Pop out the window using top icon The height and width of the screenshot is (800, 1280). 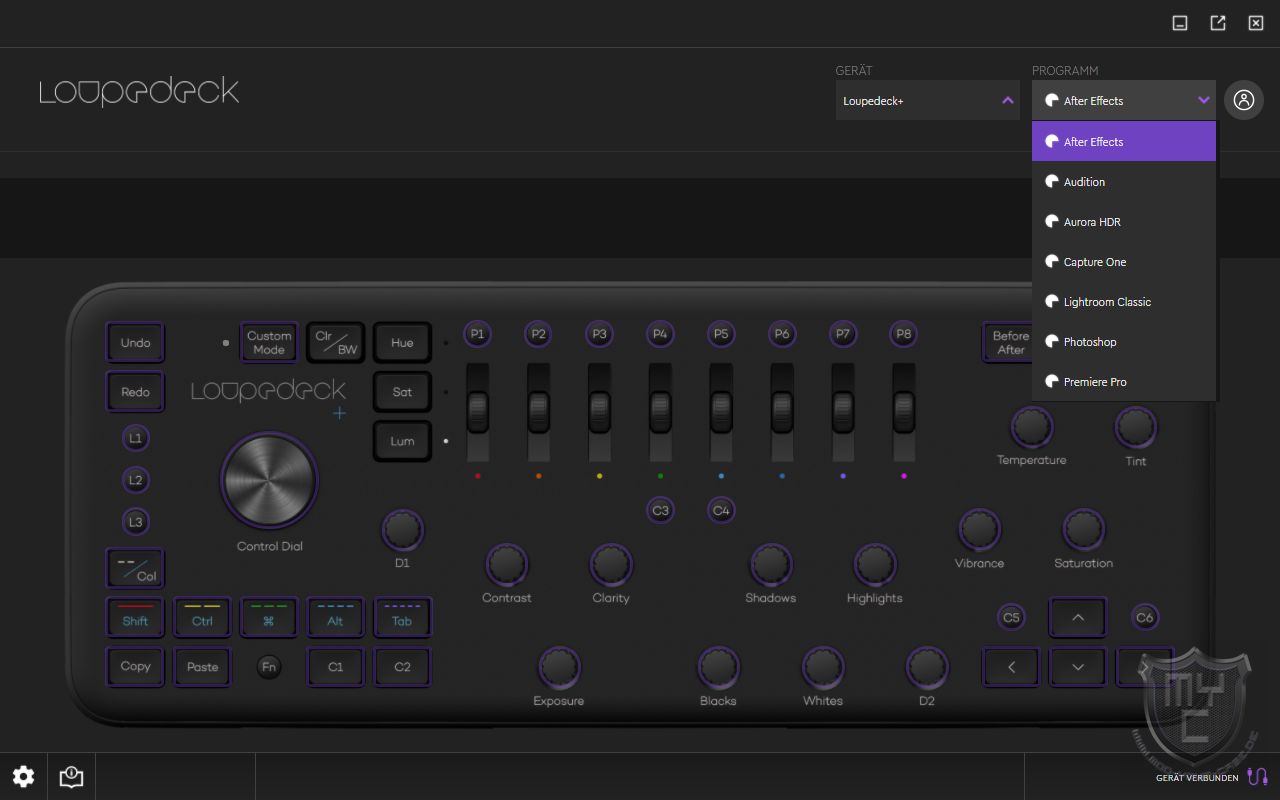1218,23
